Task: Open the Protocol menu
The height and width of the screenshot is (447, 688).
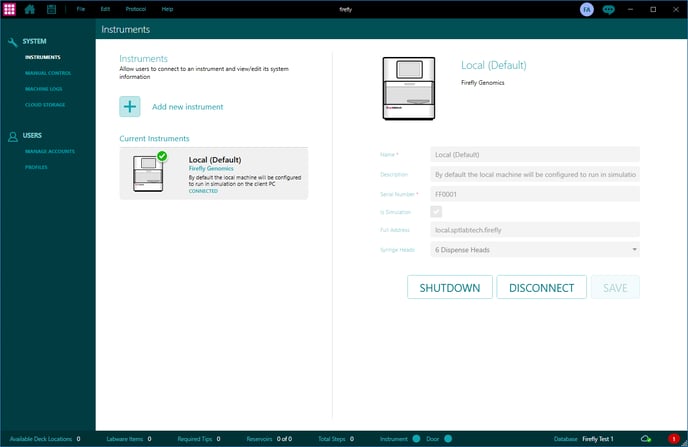Action: point(135,9)
